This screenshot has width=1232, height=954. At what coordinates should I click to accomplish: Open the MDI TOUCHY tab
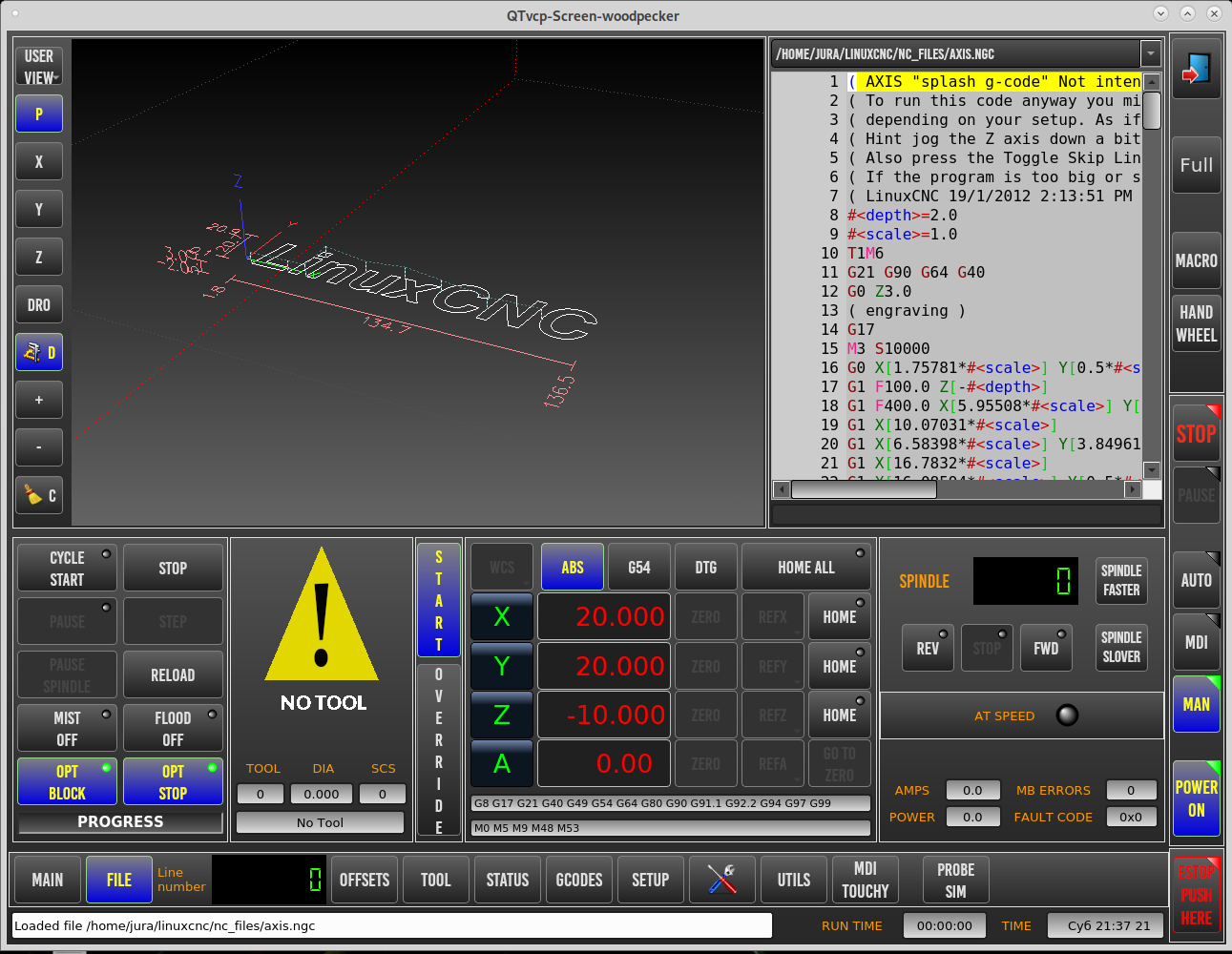pos(866,879)
